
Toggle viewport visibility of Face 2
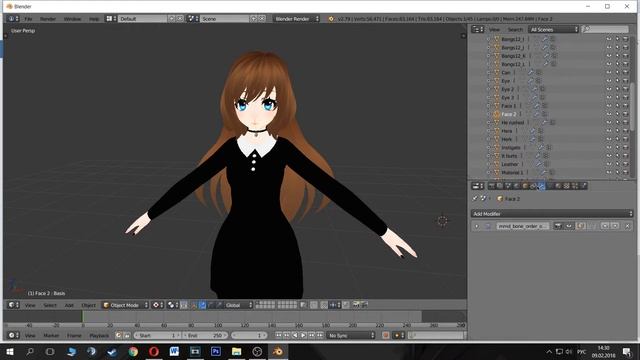click(609, 114)
